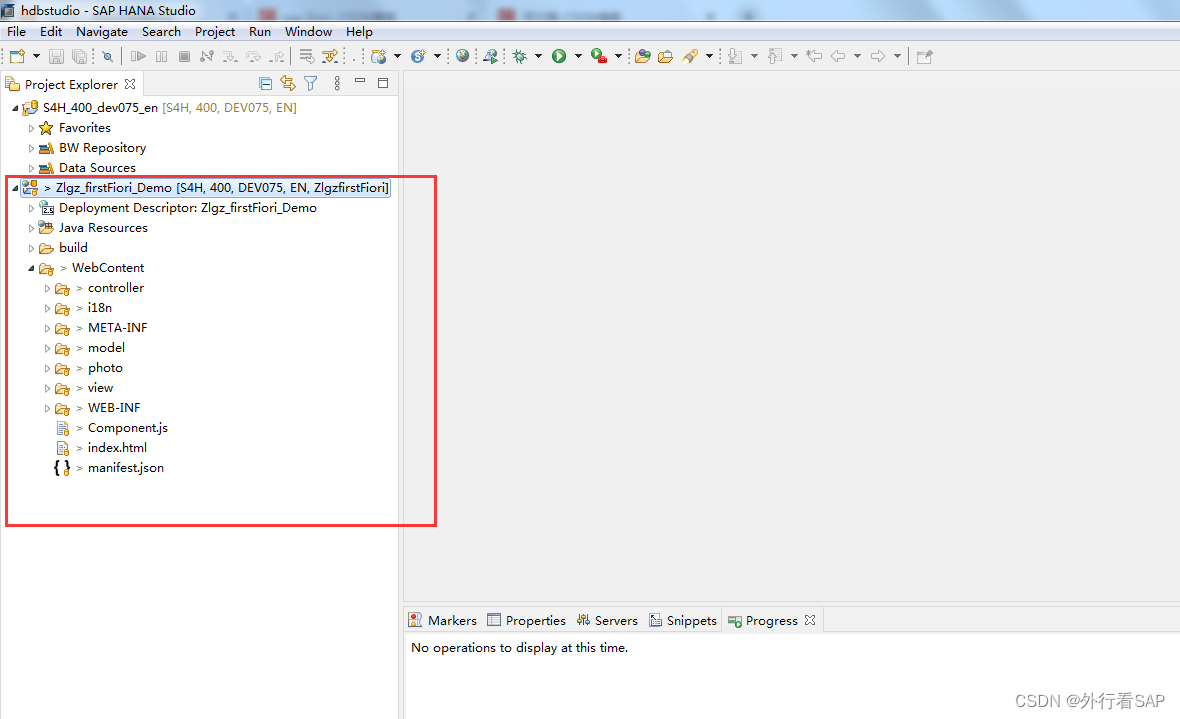The height and width of the screenshot is (719, 1180).
Task: Select the manifest.json file
Action: click(x=126, y=468)
